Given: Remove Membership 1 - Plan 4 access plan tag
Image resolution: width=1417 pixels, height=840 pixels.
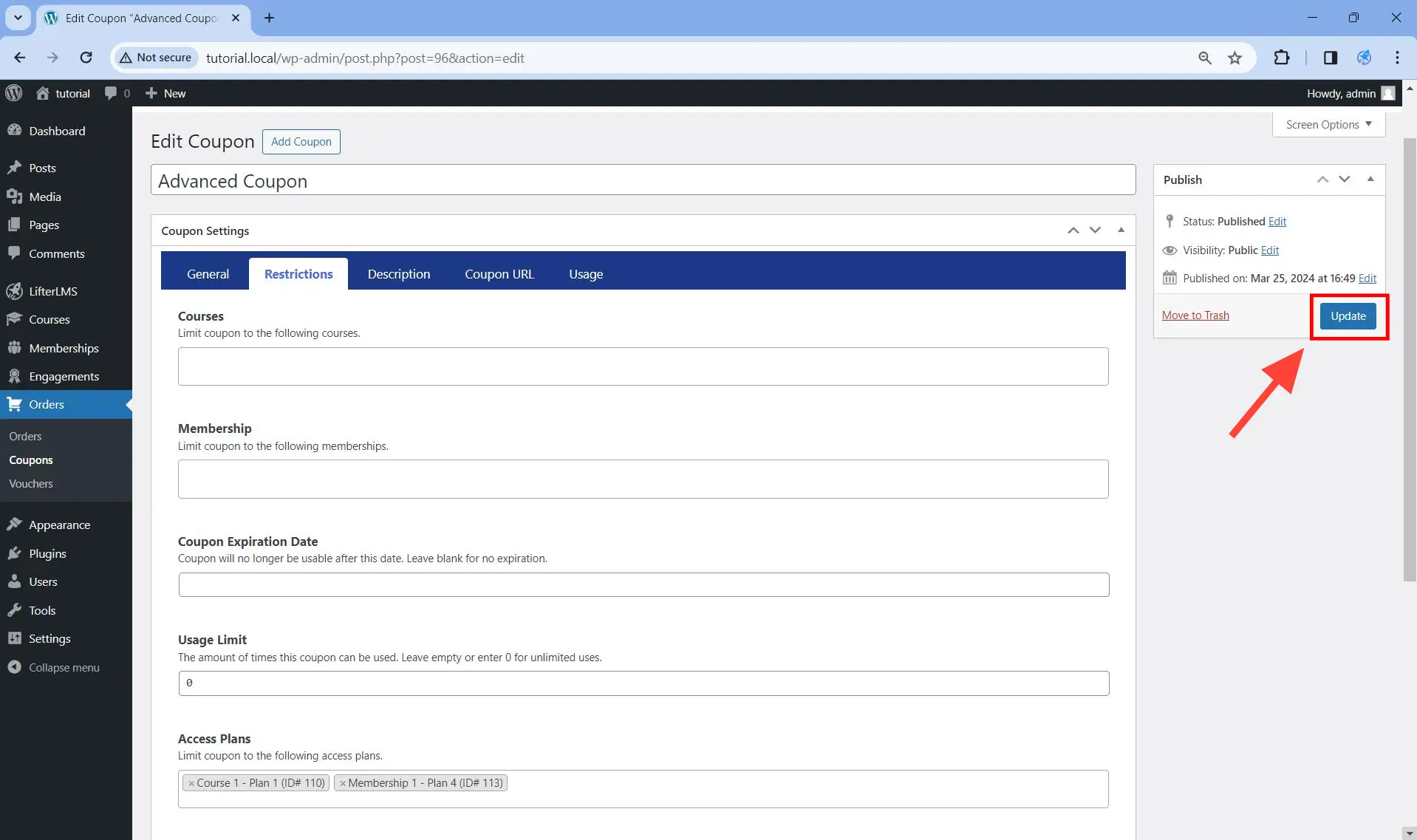Looking at the screenshot, I should (343, 783).
